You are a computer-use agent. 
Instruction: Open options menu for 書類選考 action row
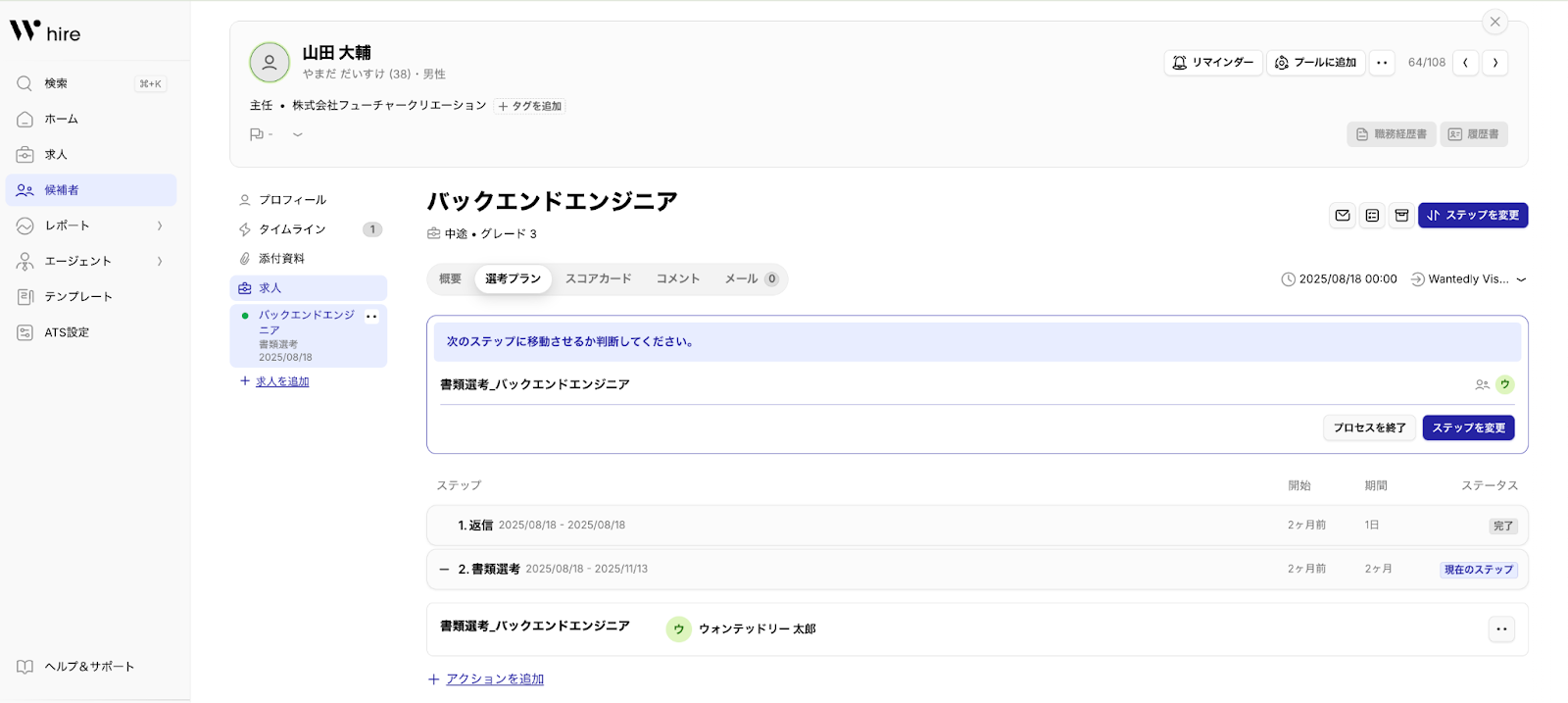tap(1501, 629)
